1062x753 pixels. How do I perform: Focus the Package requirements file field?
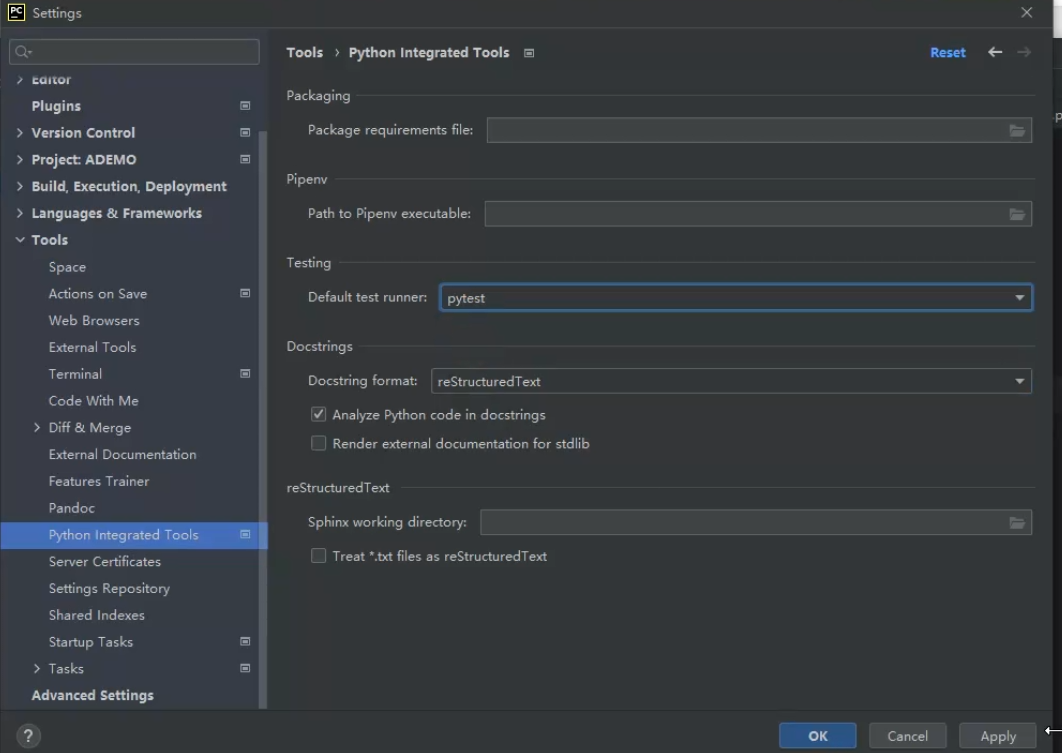tap(759, 130)
